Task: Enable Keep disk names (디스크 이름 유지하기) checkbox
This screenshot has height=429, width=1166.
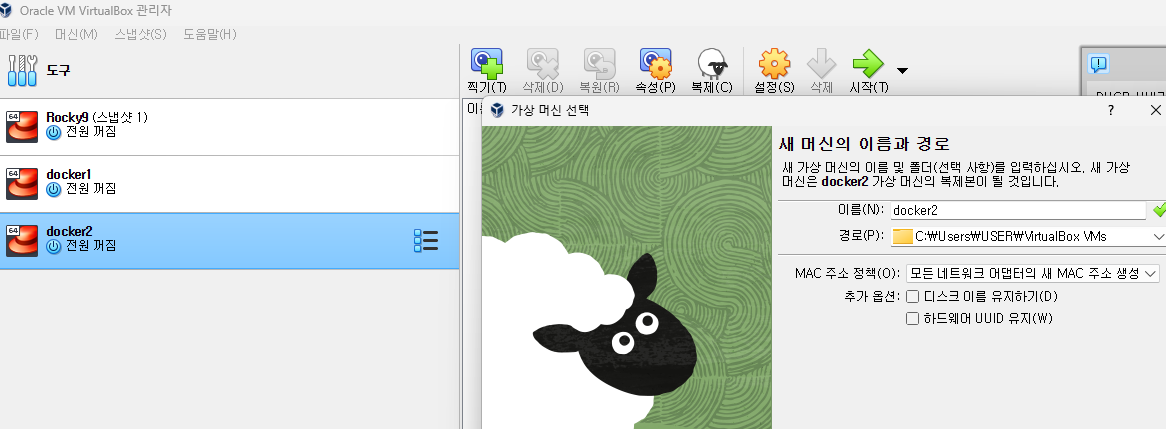Action: point(912,297)
